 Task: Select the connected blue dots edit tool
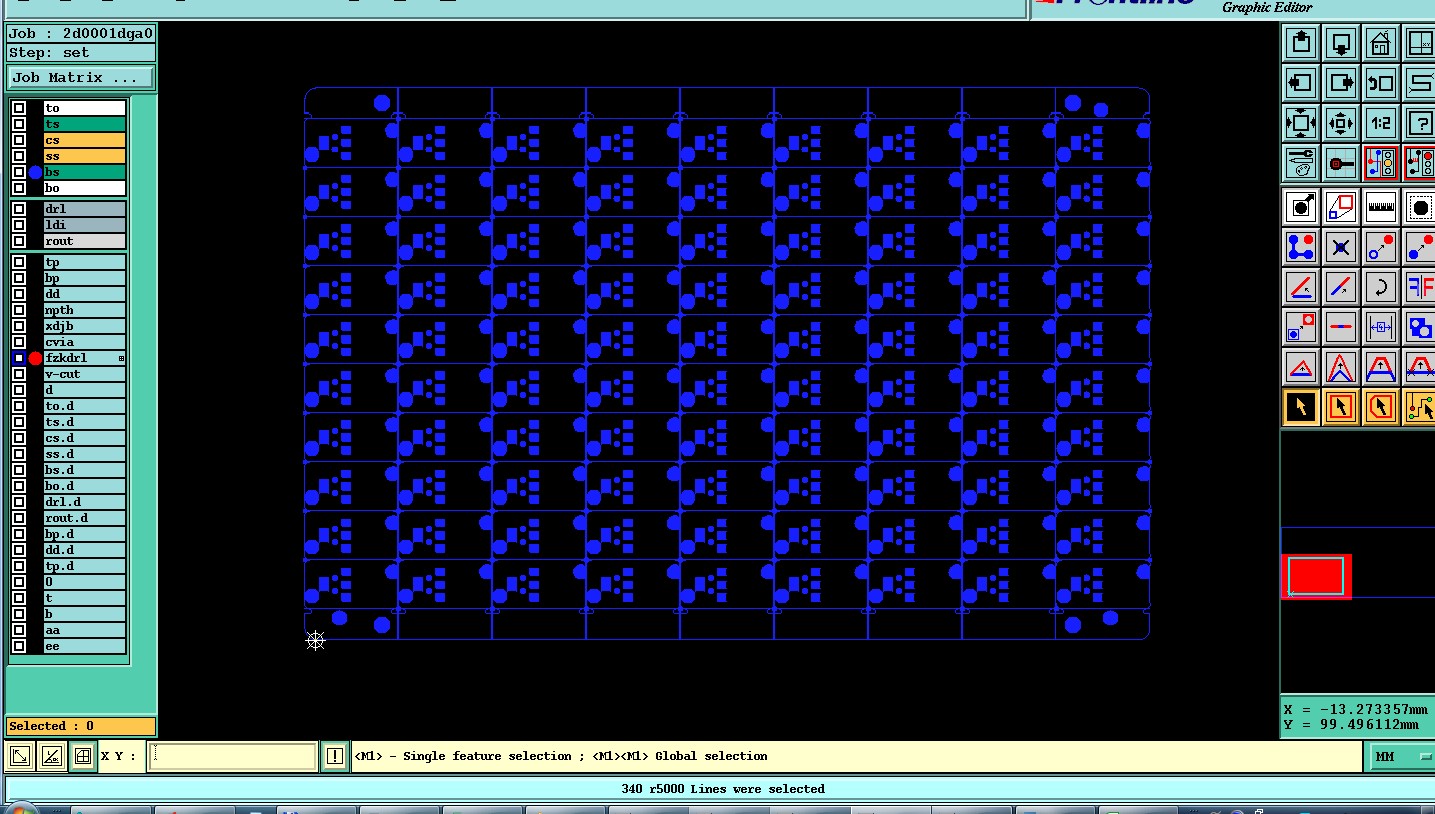[x=1301, y=247]
